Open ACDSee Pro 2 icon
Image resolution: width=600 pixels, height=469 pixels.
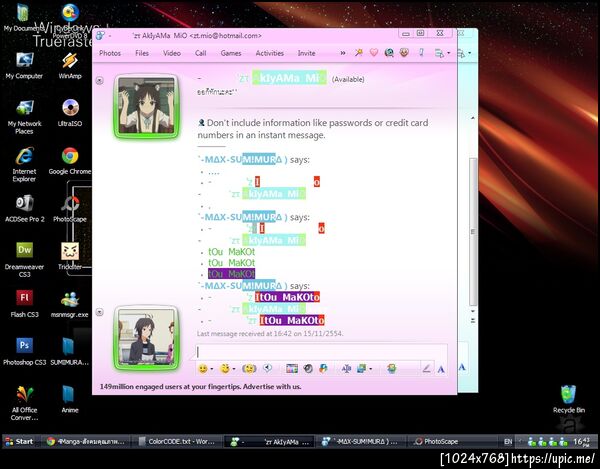tap(24, 208)
